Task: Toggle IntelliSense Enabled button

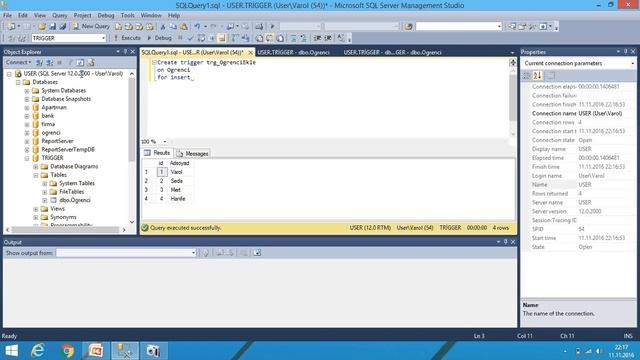Action: [x=222, y=38]
